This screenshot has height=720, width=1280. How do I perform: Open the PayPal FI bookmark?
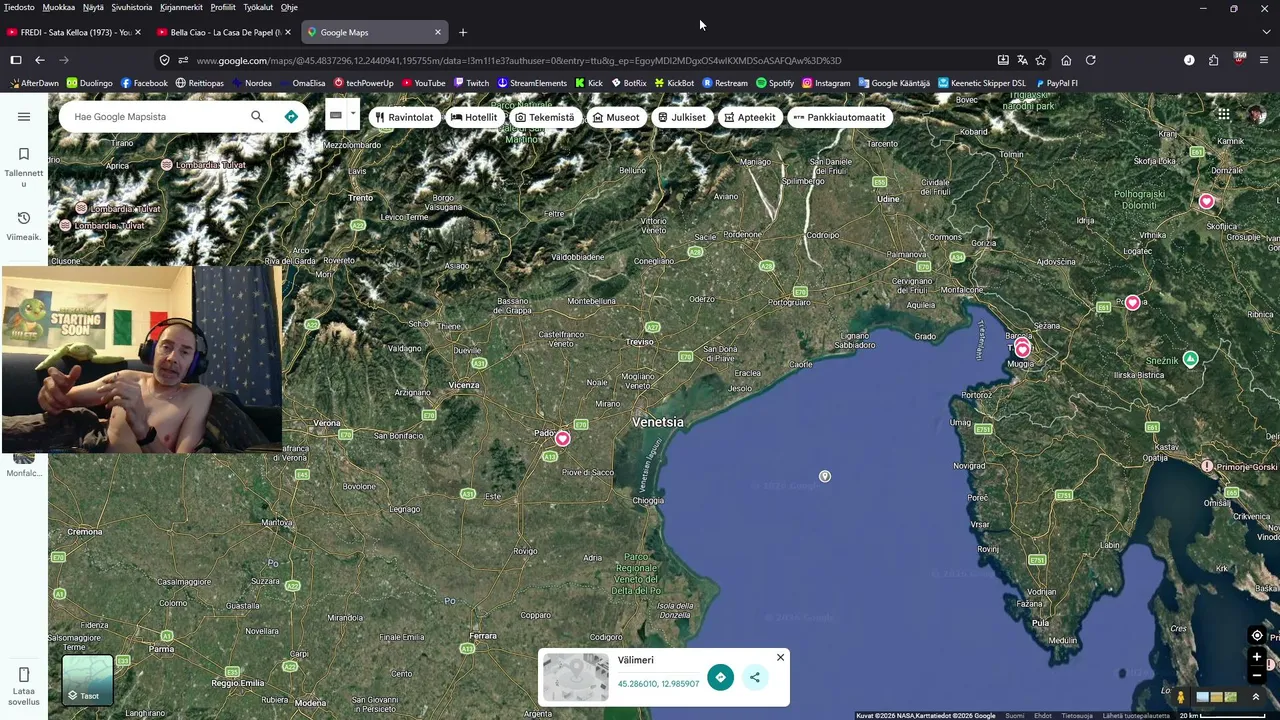point(1057,83)
